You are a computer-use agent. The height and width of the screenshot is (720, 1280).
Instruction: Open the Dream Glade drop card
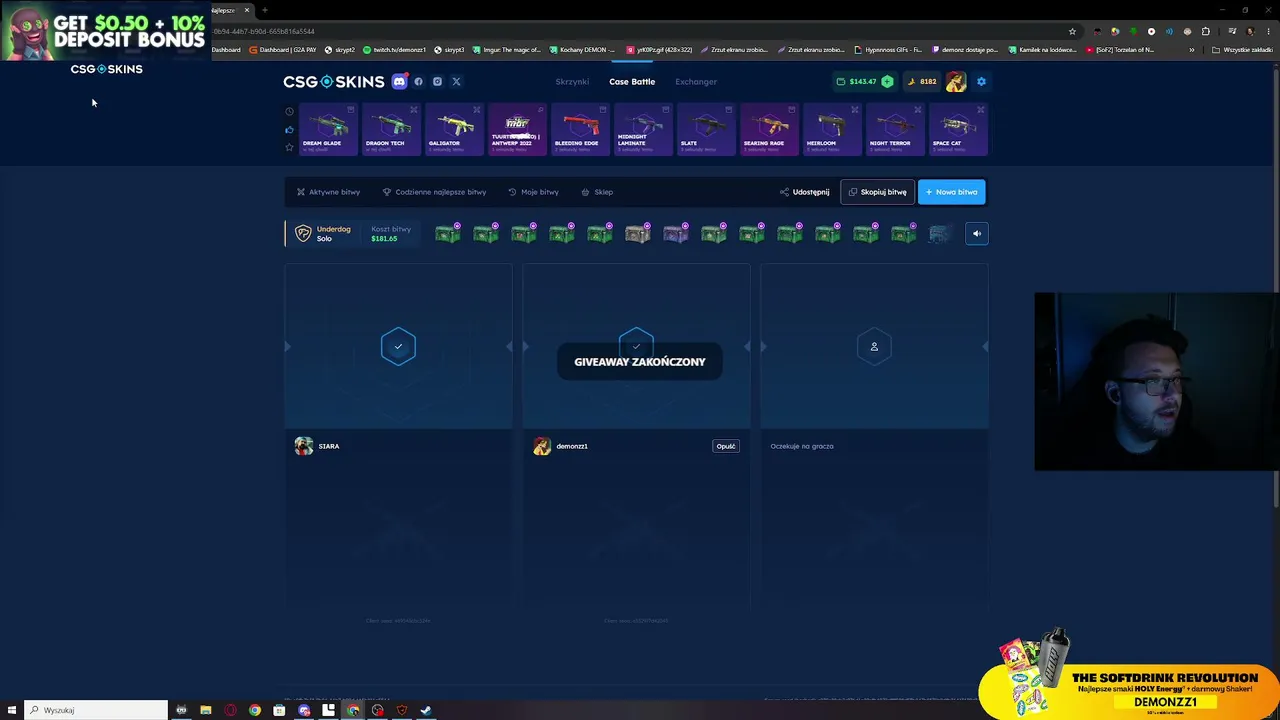click(x=328, y=129)
